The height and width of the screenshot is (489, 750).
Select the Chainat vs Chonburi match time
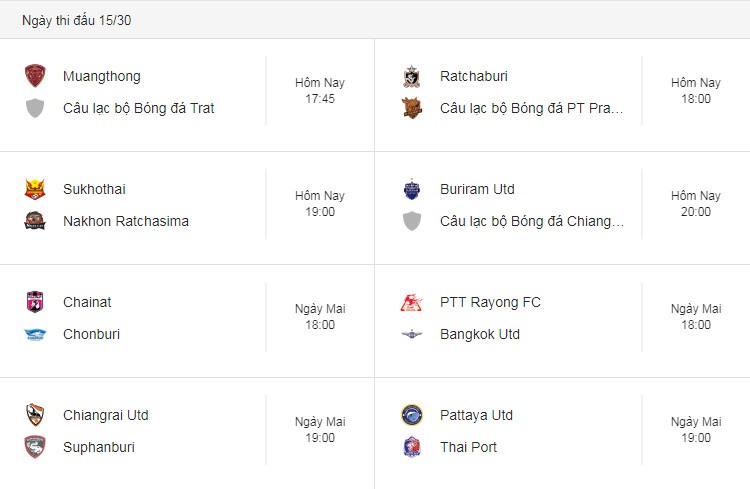coord(320,317)
